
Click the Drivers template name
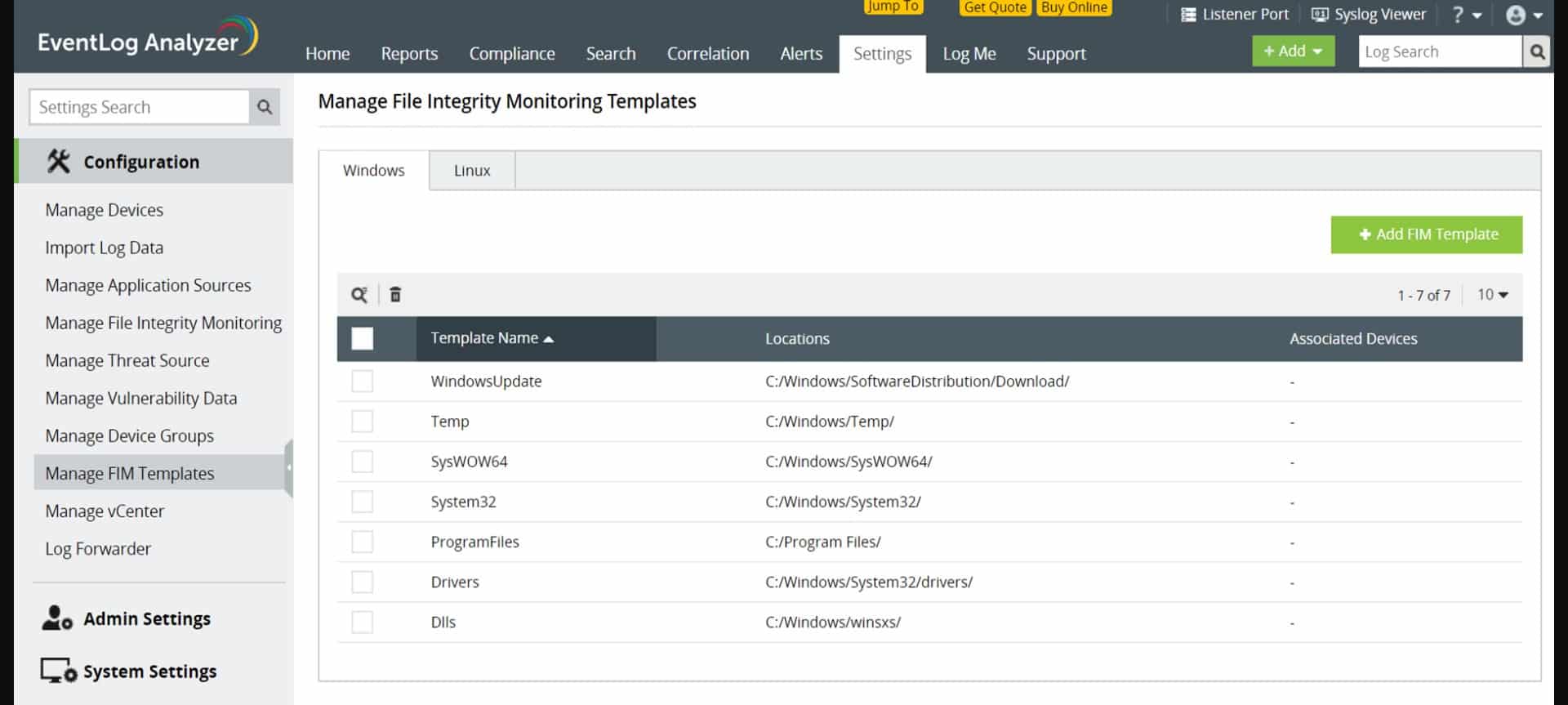tap(455, 582)
